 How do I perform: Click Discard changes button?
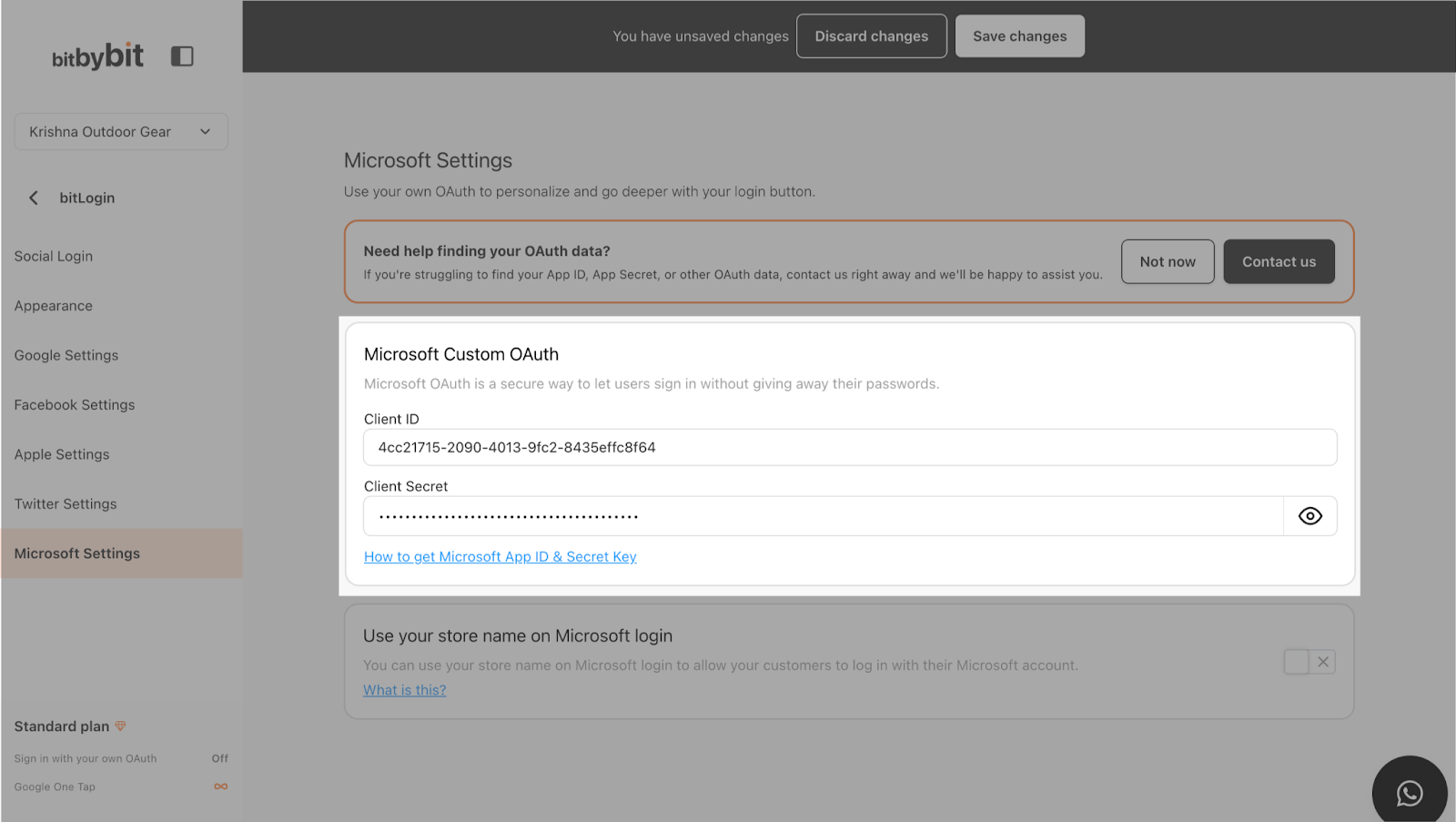pyautogui.click(x=872, y=36)
